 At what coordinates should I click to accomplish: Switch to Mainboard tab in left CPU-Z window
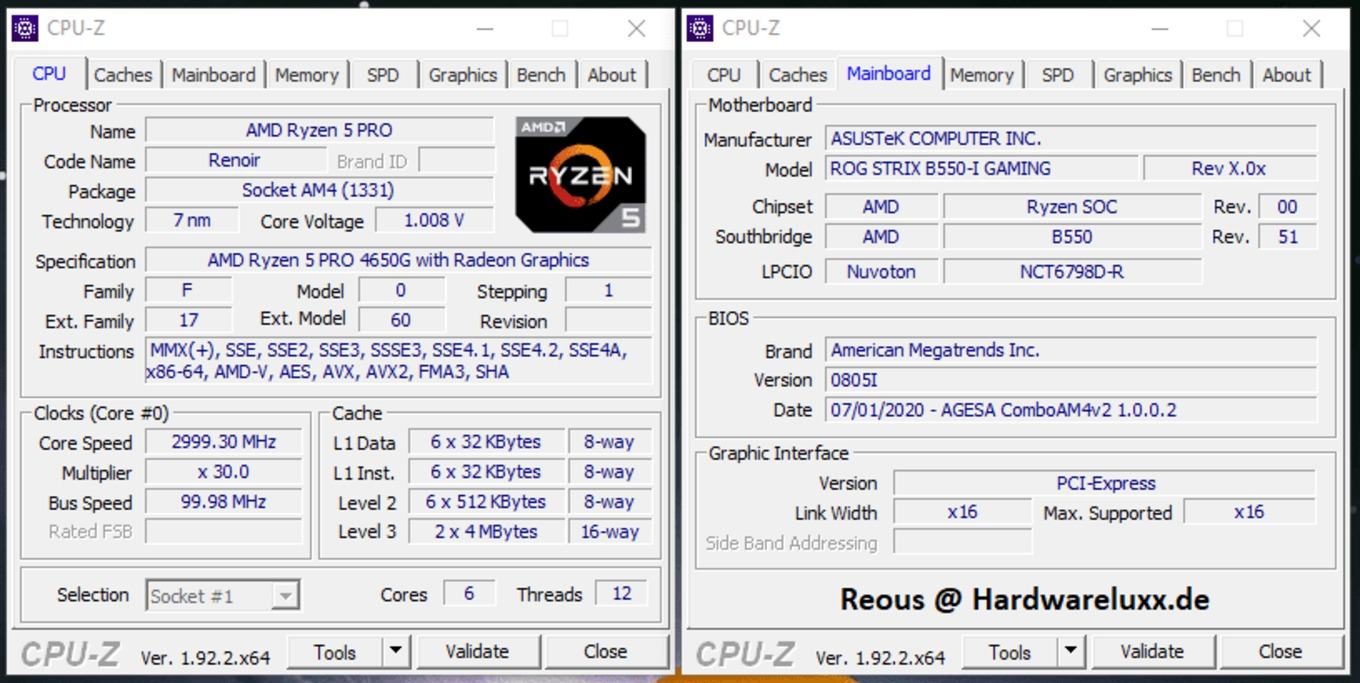coord(213,75)
